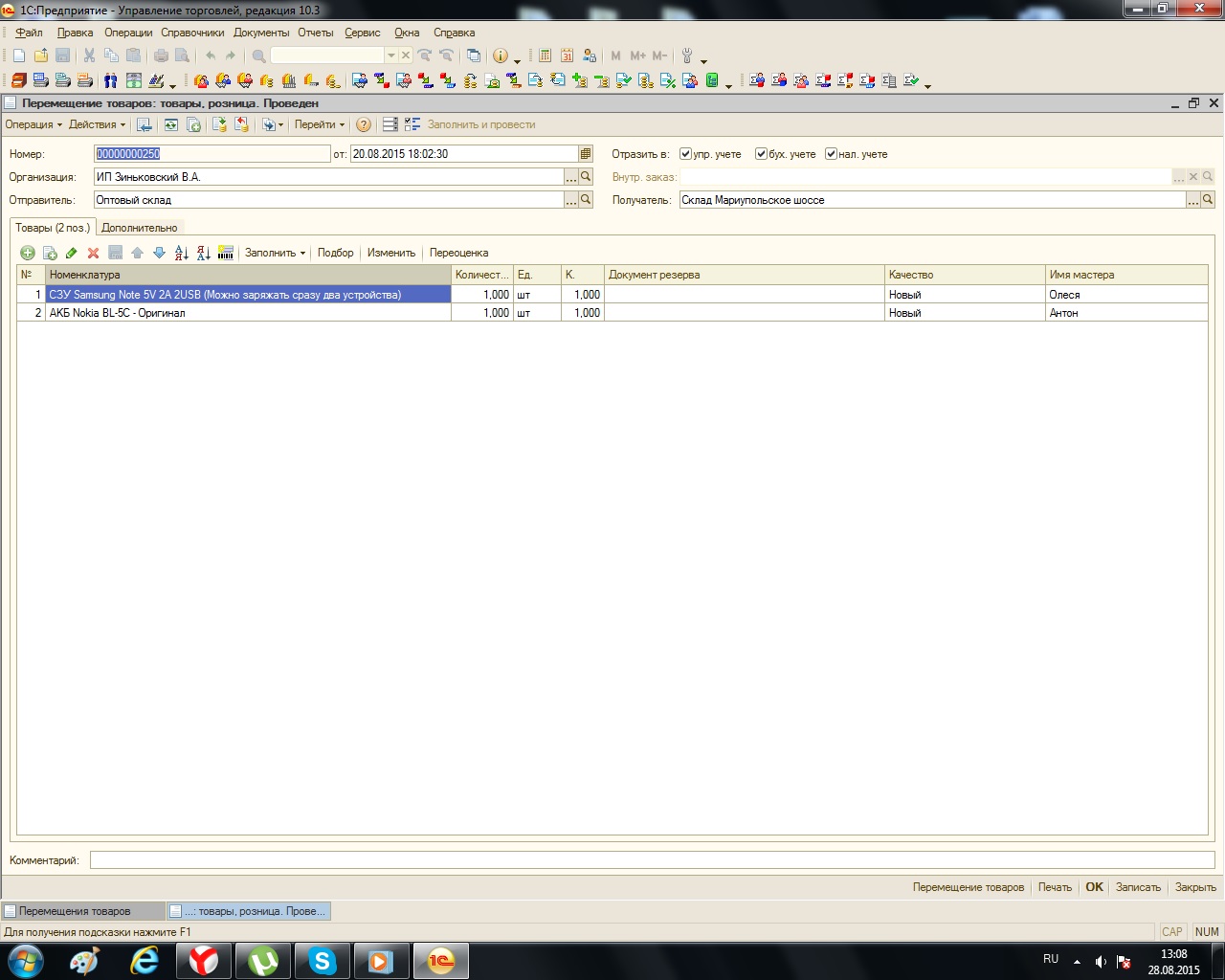1225x980 pixels.
Task: Toggle the упр. учете checkbox
Action: coord(685,154)
